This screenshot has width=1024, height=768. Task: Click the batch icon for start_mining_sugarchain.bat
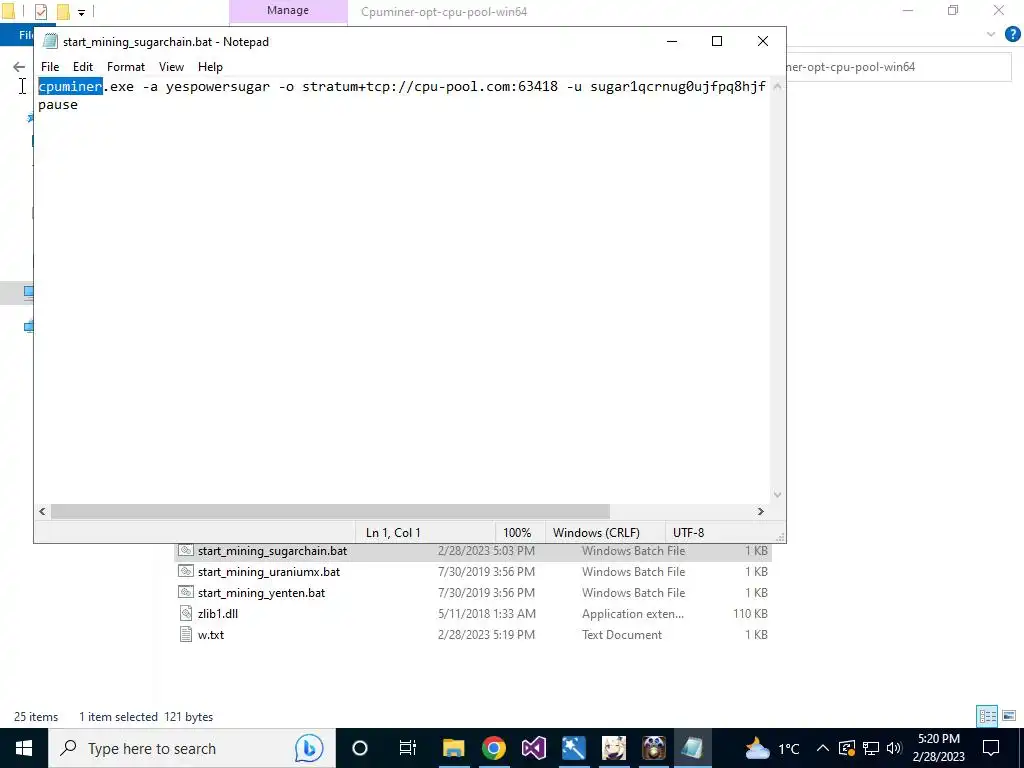(186, 551)
